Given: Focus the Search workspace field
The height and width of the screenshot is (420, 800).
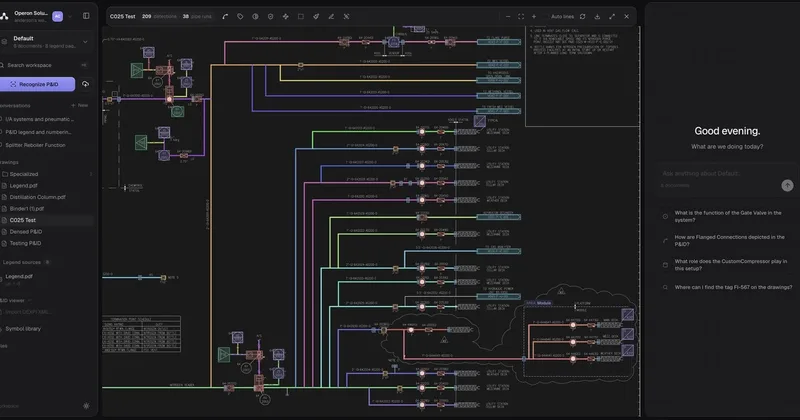Looking at the screenshot, I should (x=45, y=65).
